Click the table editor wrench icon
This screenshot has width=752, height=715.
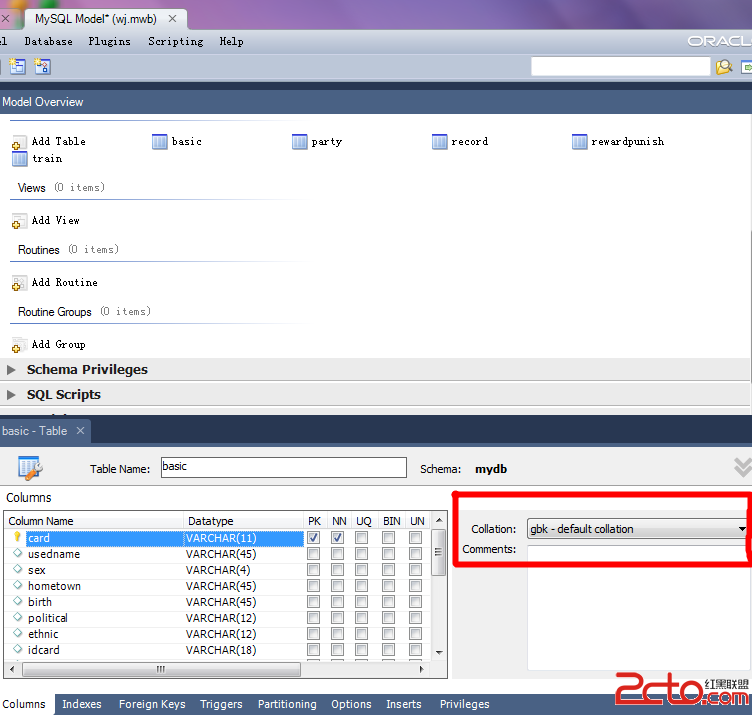point(30,468)
